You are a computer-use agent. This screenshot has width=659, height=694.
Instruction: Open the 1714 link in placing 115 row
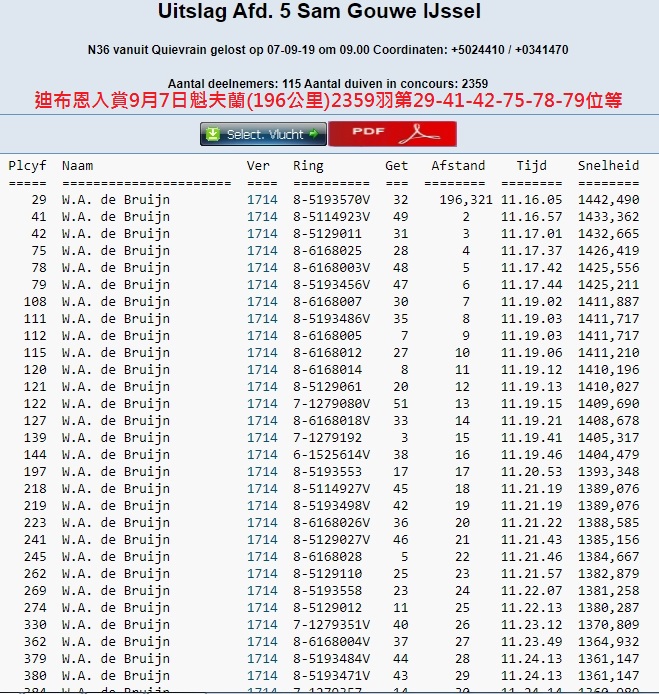click(262, 353)
